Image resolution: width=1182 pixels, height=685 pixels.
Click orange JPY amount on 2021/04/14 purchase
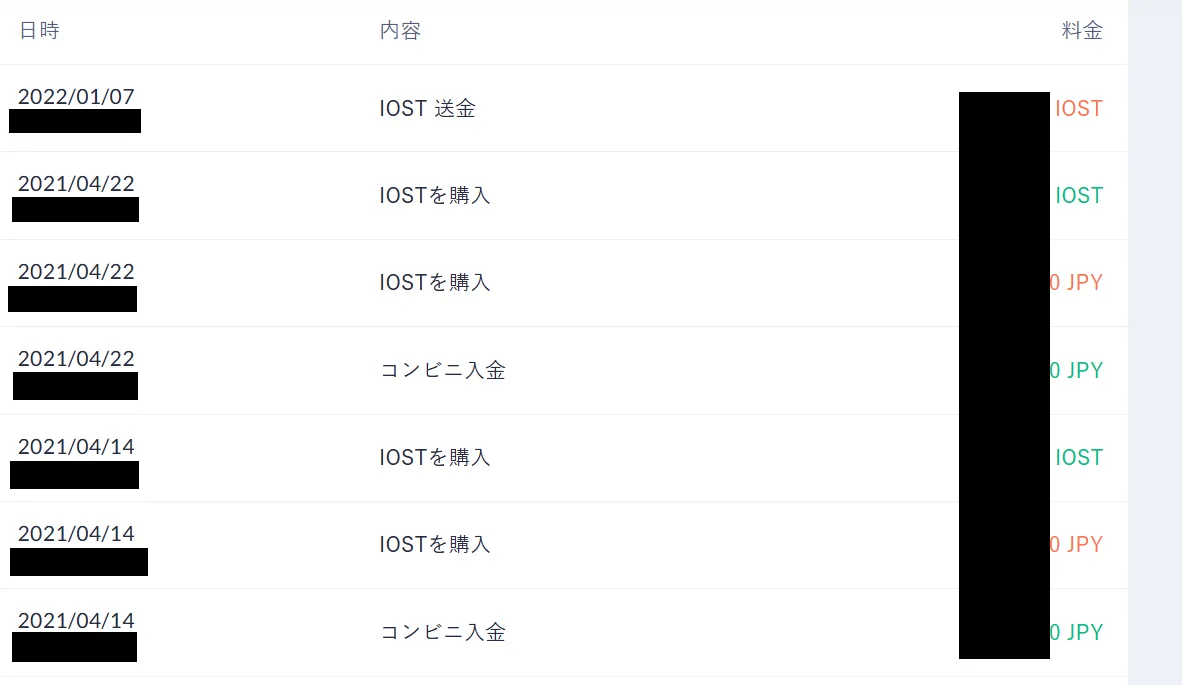point(1076,544)
